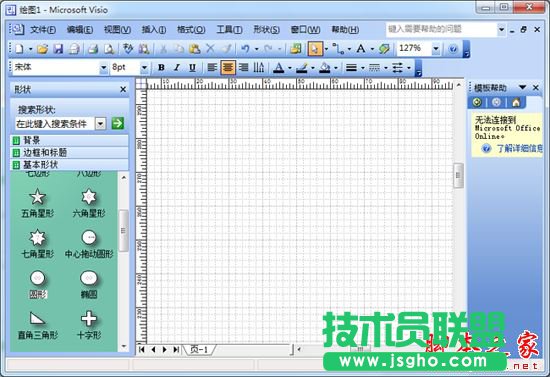The image size is (550, 377).
Task: Close the 形状 shapes panel
Action: [123, 89]
